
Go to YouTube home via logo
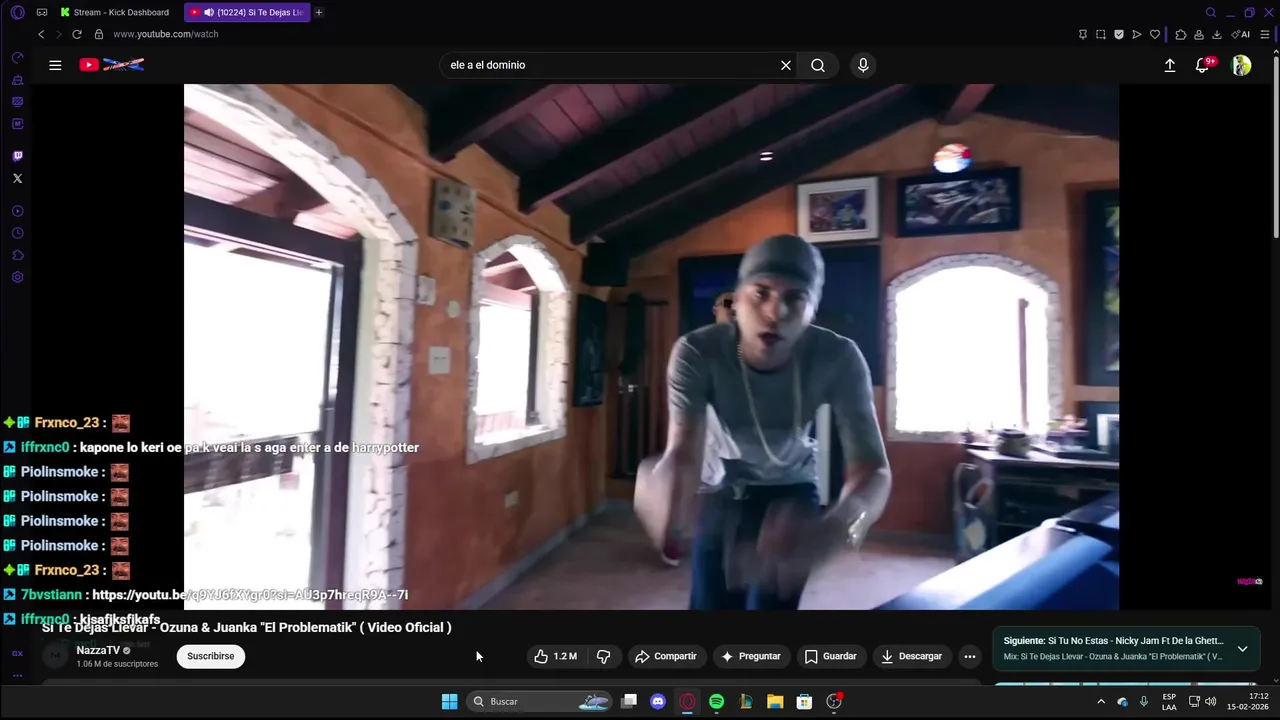pyautogui.click(x=112, y=65)
